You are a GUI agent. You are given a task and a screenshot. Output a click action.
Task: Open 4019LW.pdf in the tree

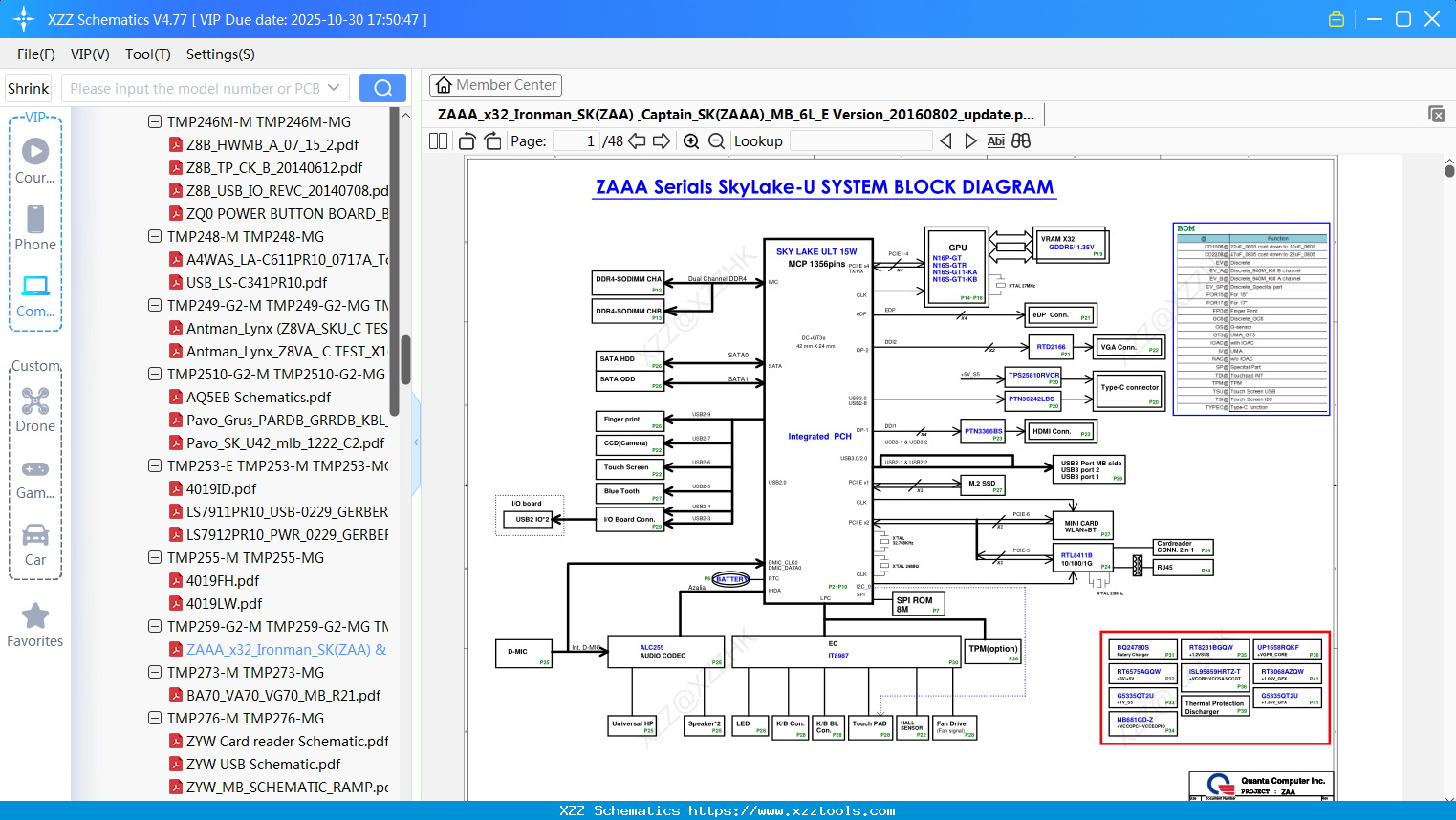point(224,603)
